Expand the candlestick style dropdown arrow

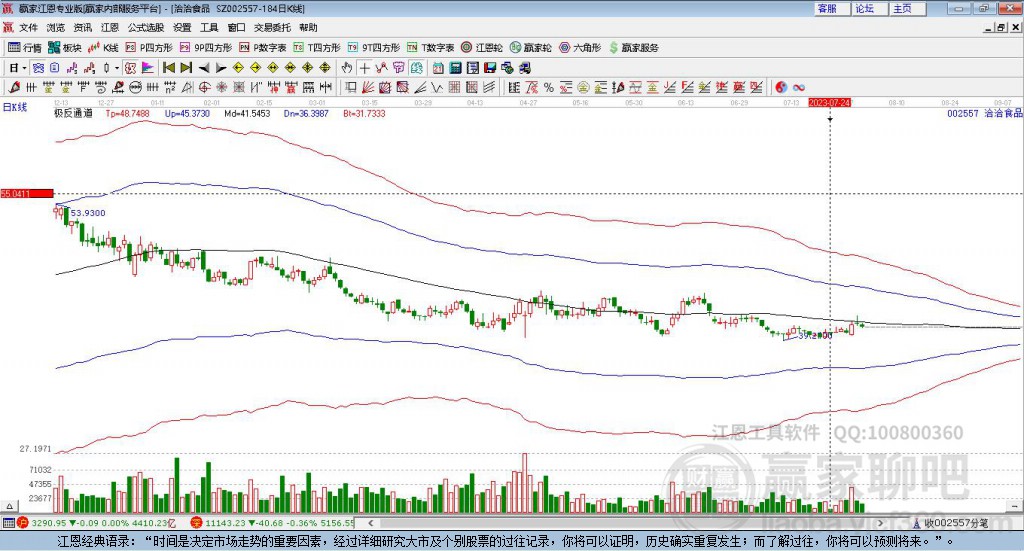pos(116,68)
